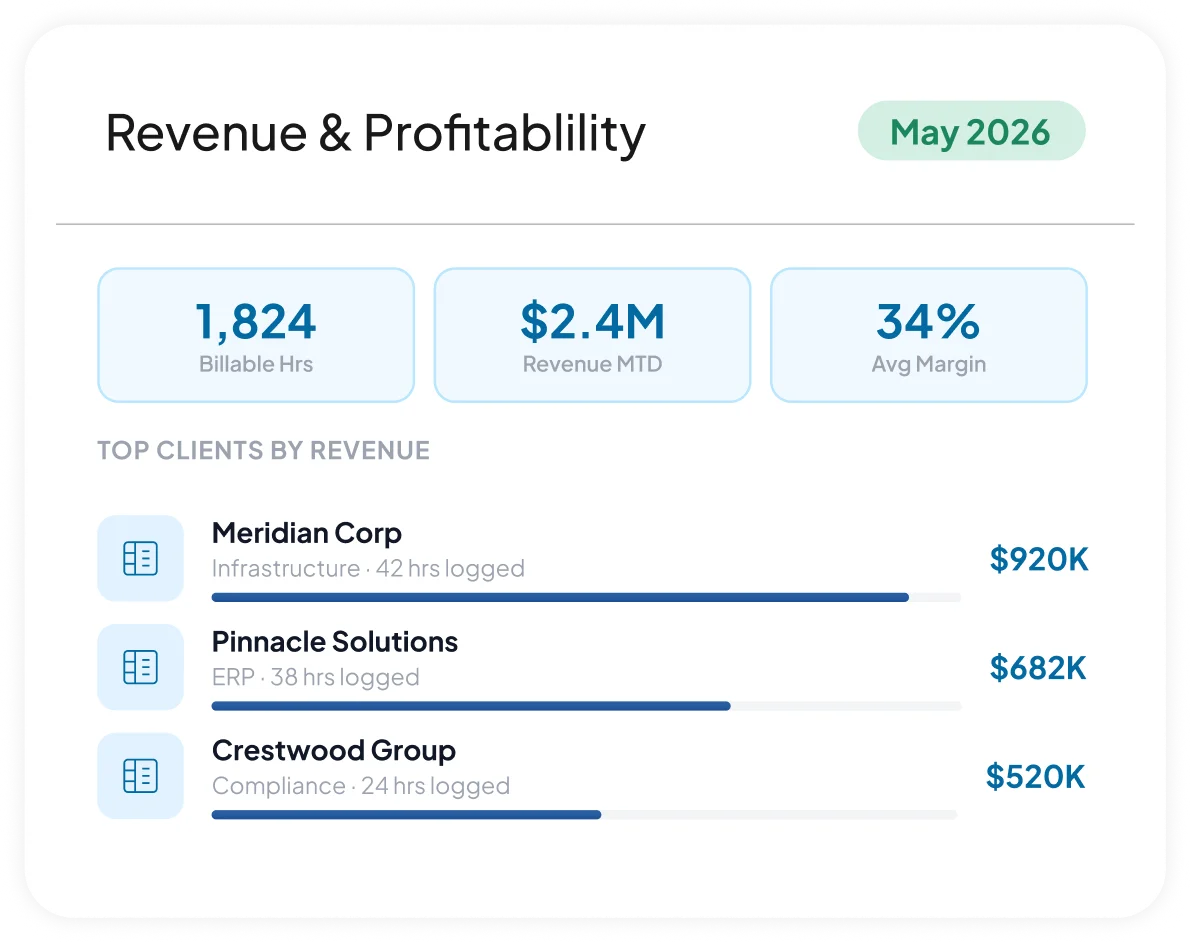Viewport: 1191px width, 943px height.
Task: Open the Crestwood Group client name
Action: coord(334,751)
